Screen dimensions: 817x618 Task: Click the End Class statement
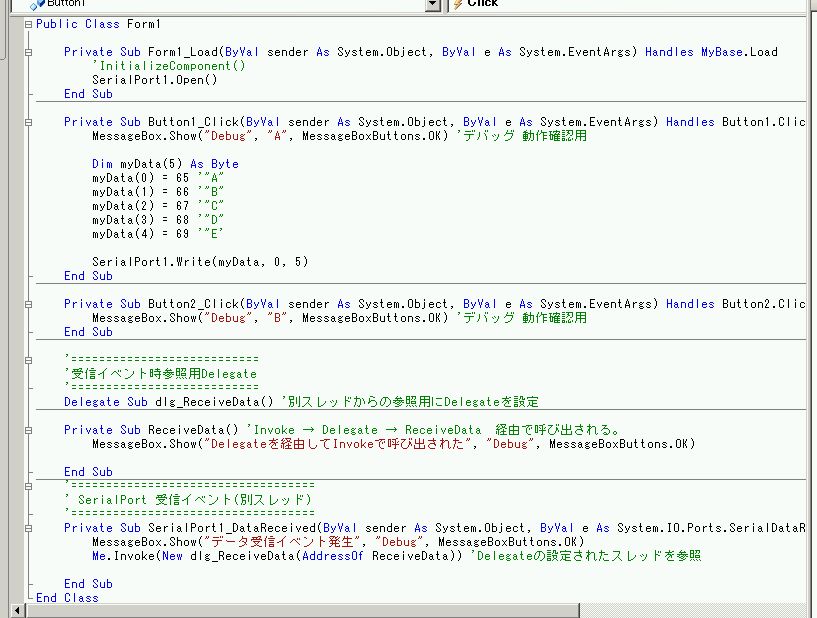coord(67,598)
